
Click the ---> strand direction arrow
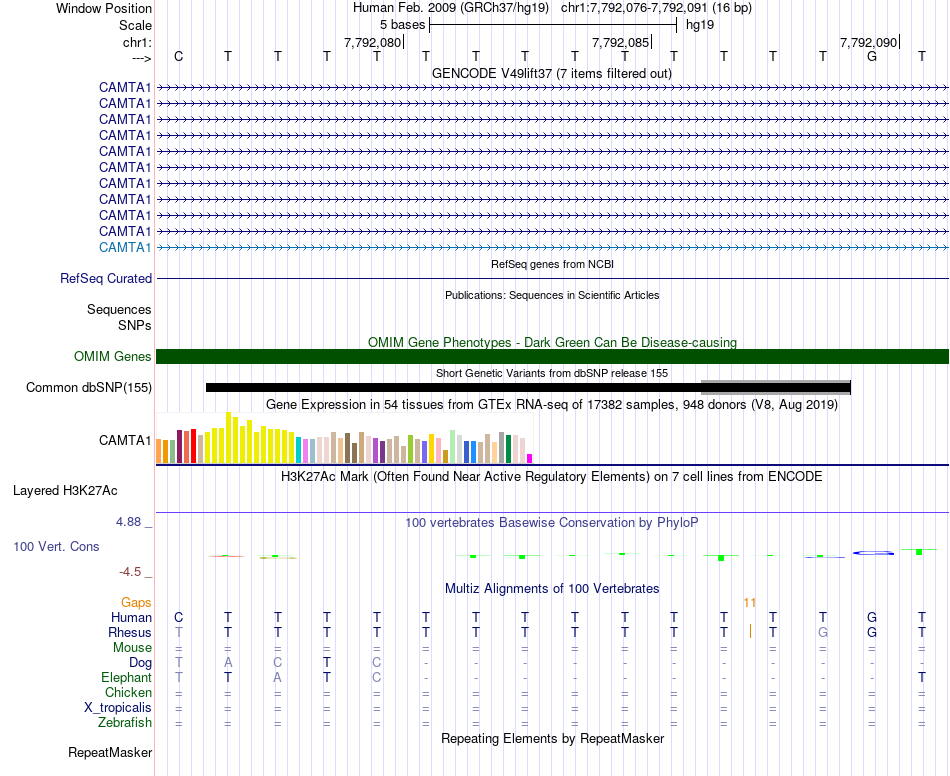(141, 58)
